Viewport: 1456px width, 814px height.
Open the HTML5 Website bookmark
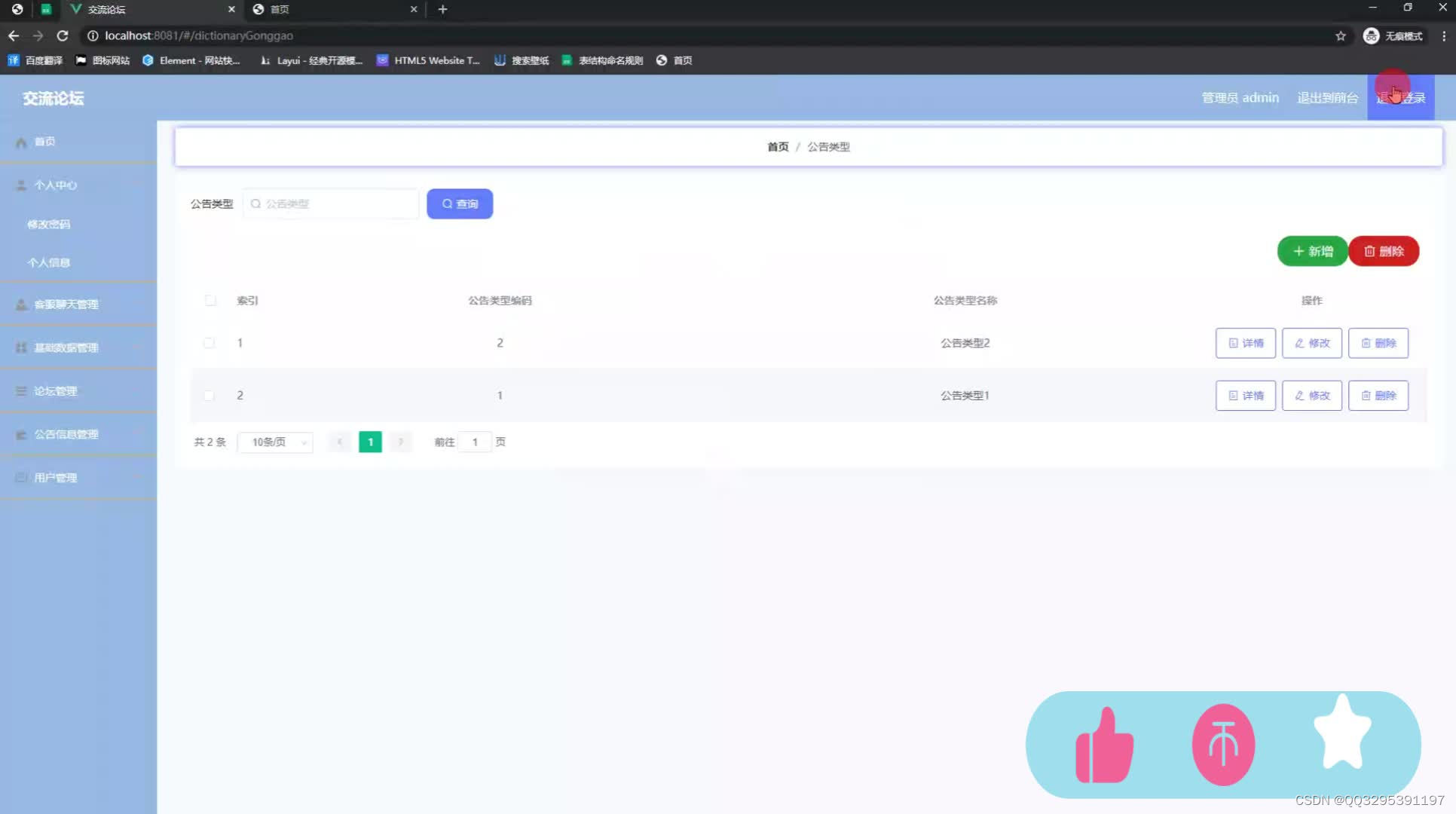click(428, 60)
